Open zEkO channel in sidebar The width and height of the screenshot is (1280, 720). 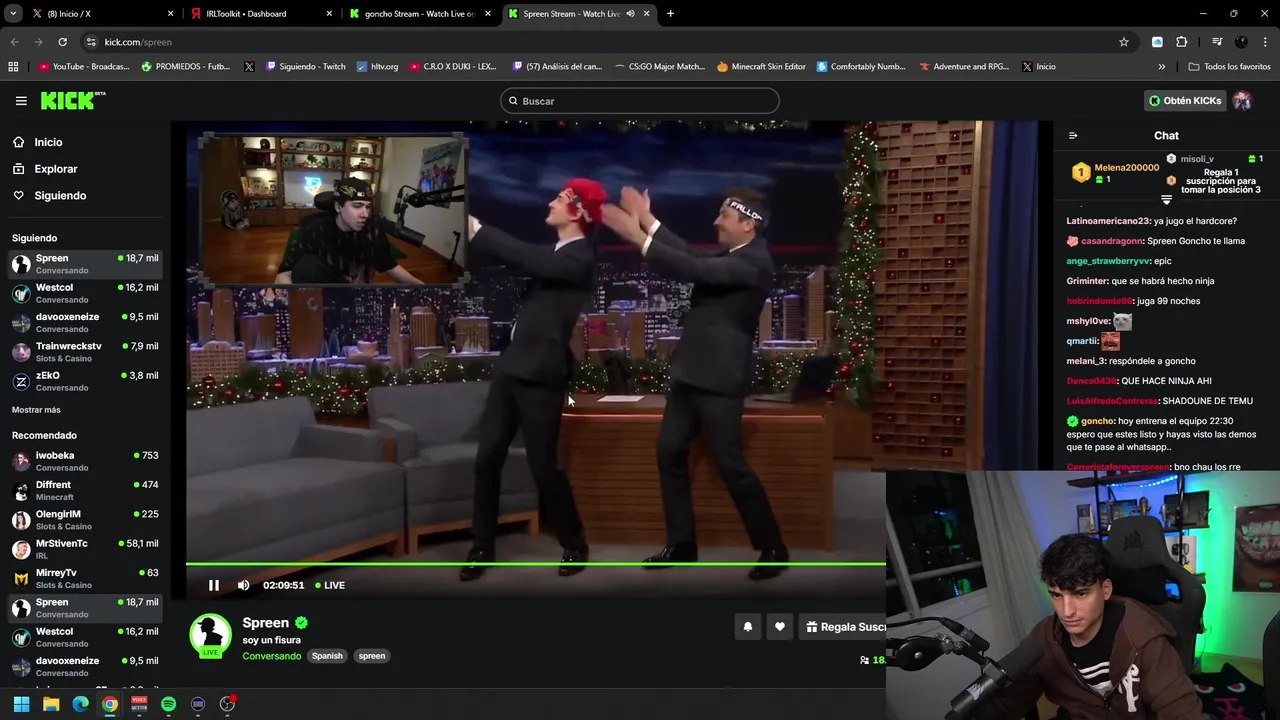coord(85,381)
